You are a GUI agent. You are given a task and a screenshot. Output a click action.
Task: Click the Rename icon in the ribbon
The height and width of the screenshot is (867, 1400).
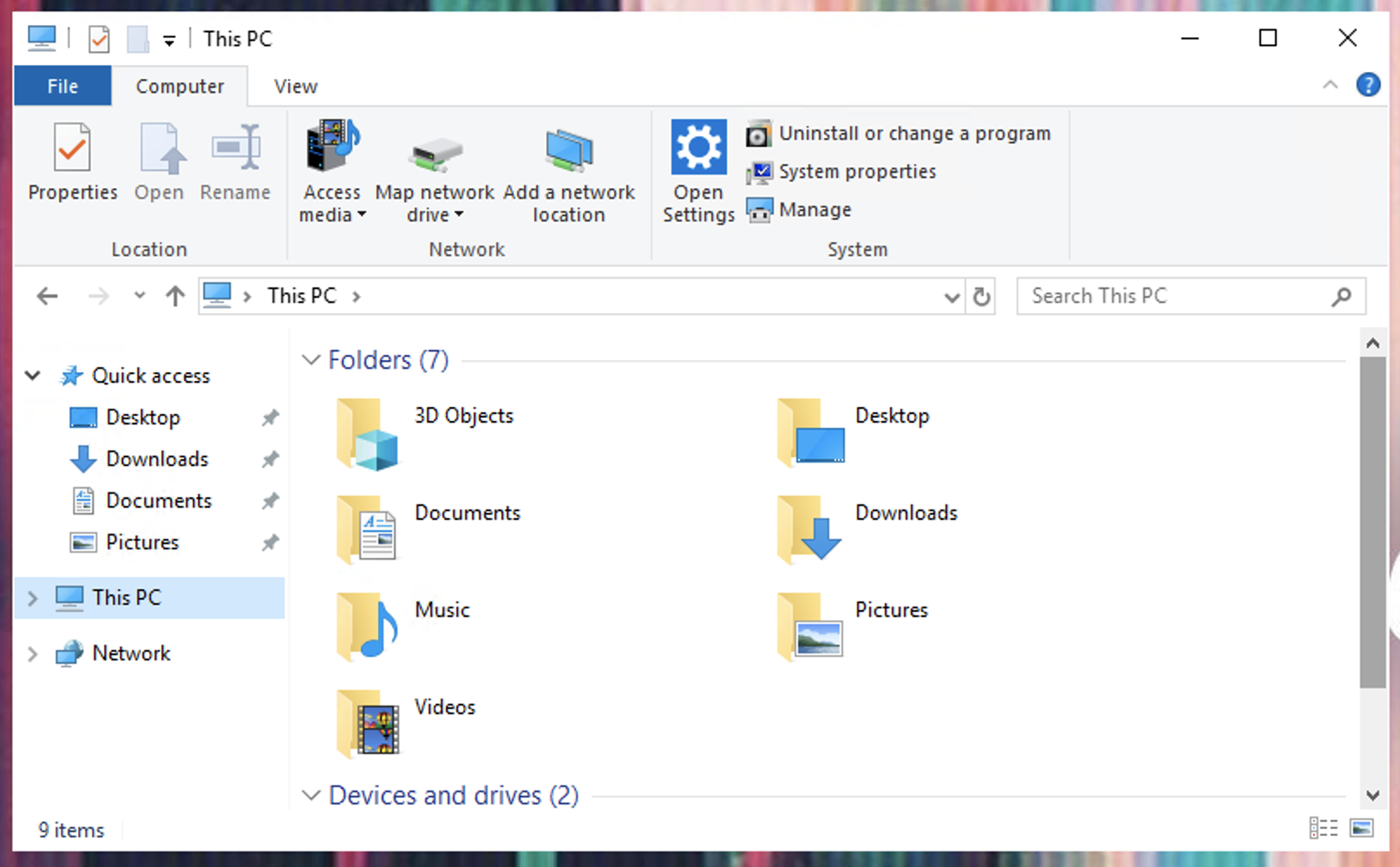[x=235, y=148]
